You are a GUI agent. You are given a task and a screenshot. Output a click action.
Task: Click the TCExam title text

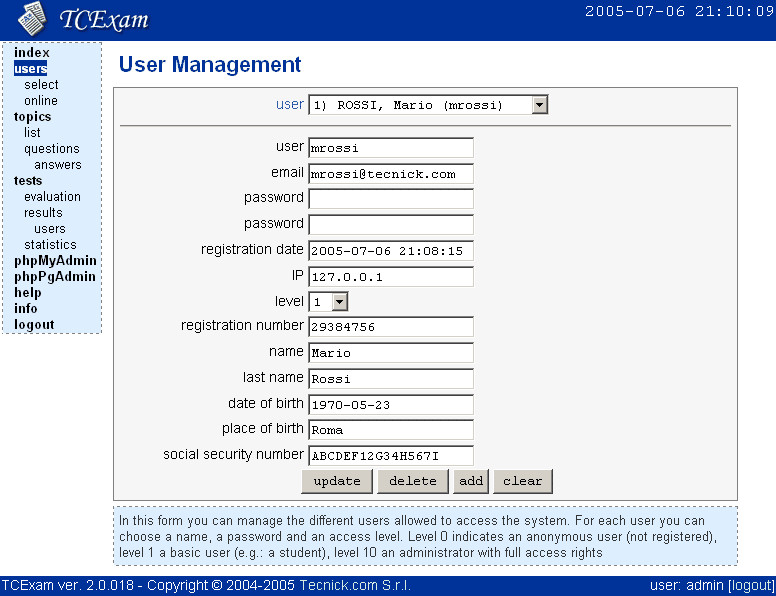[x=103, y=20]
